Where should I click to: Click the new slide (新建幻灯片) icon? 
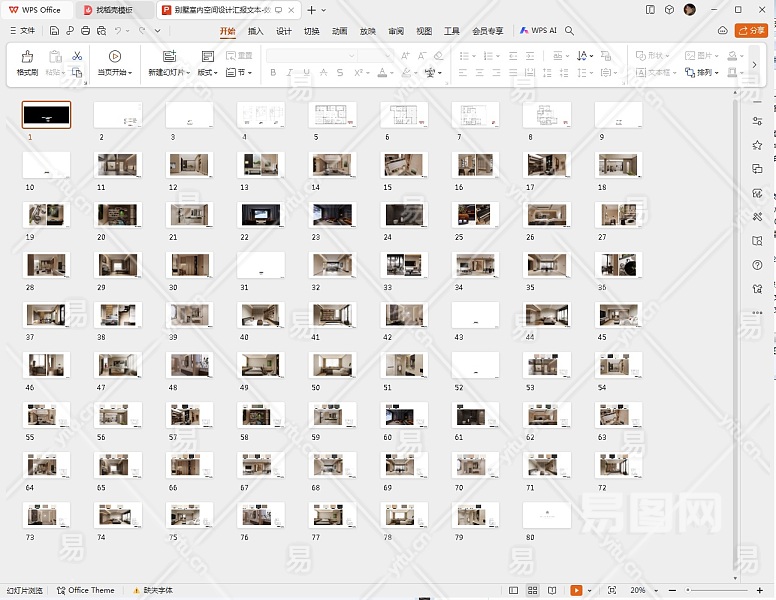[169, 57]
